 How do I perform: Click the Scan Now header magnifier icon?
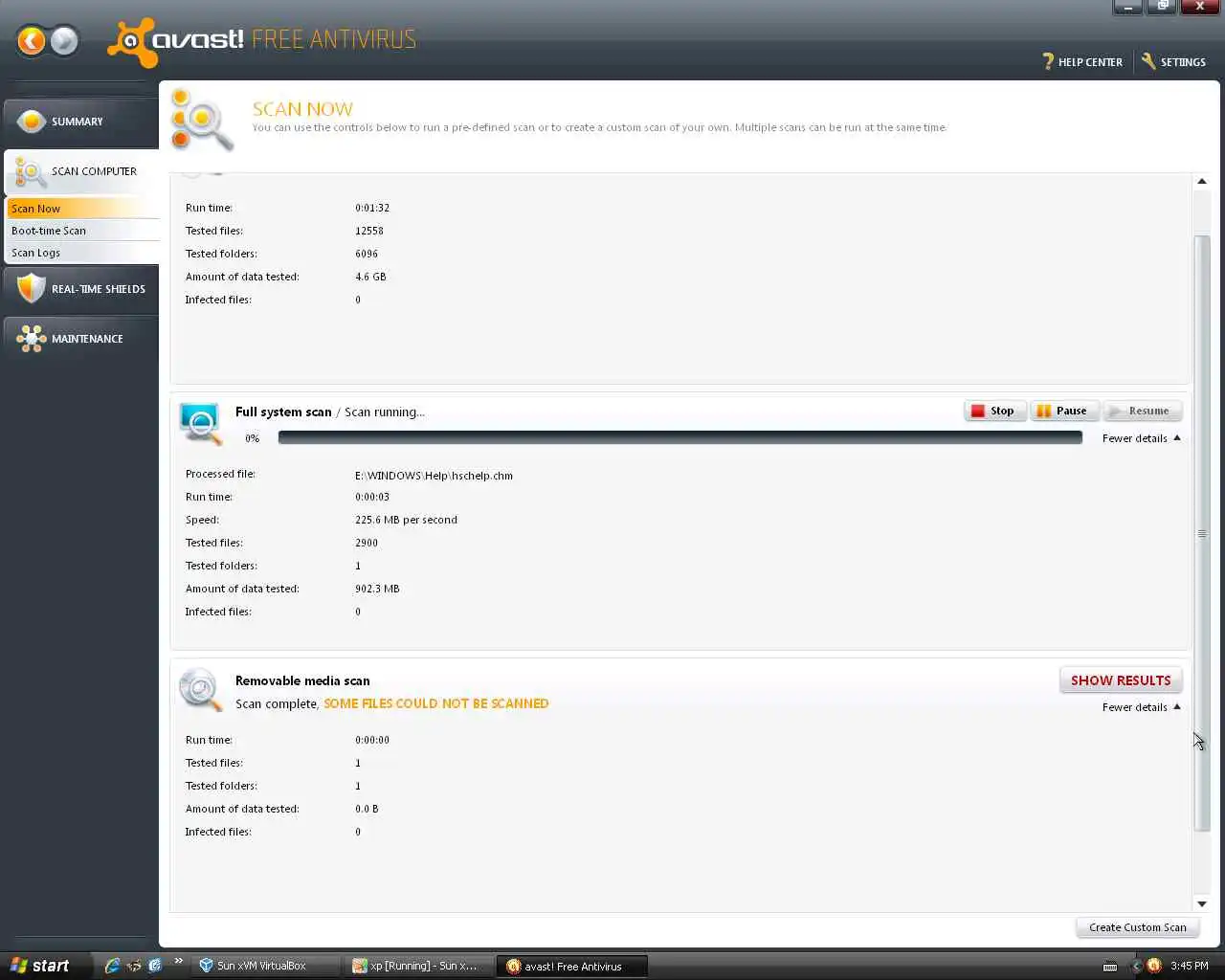(x=201, y=121)
